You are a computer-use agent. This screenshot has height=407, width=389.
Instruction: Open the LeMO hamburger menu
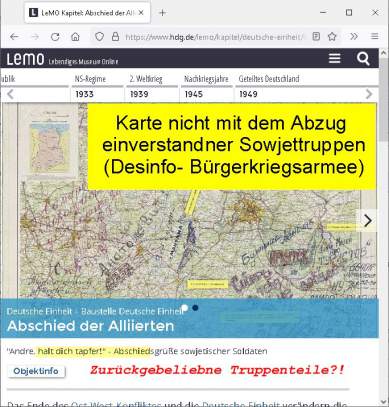tap(334, 58)
